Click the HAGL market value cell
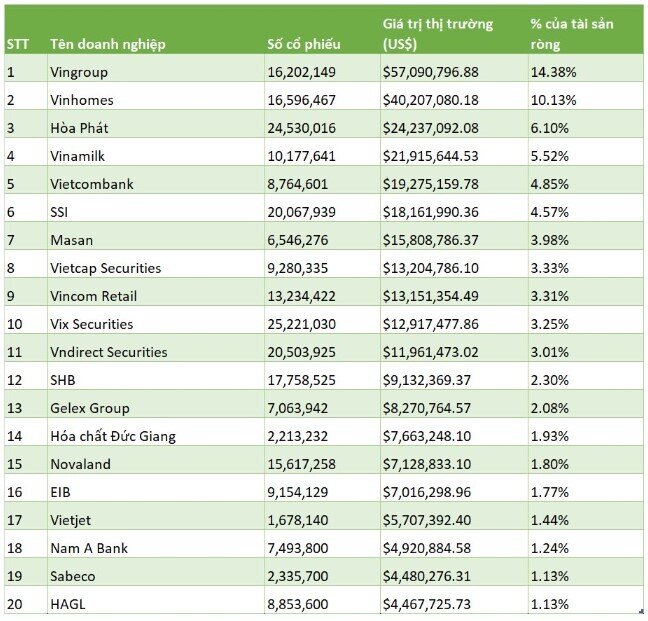The image size is (648, 621). click(454, 604)
